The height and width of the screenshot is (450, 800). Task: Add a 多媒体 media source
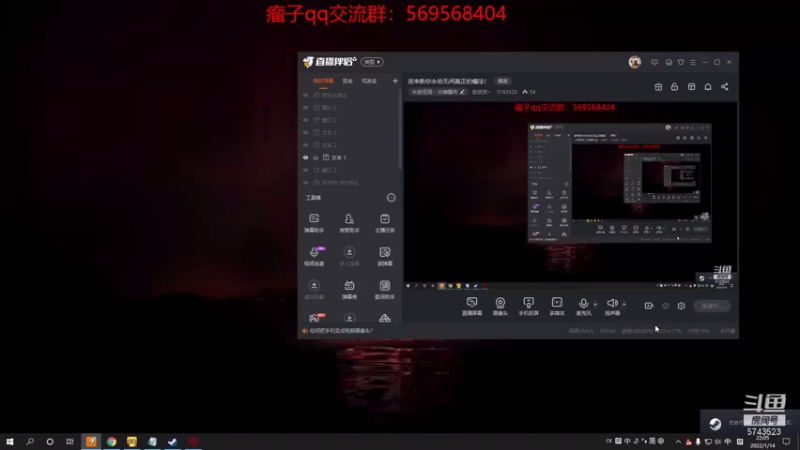(x=557, y=306)
